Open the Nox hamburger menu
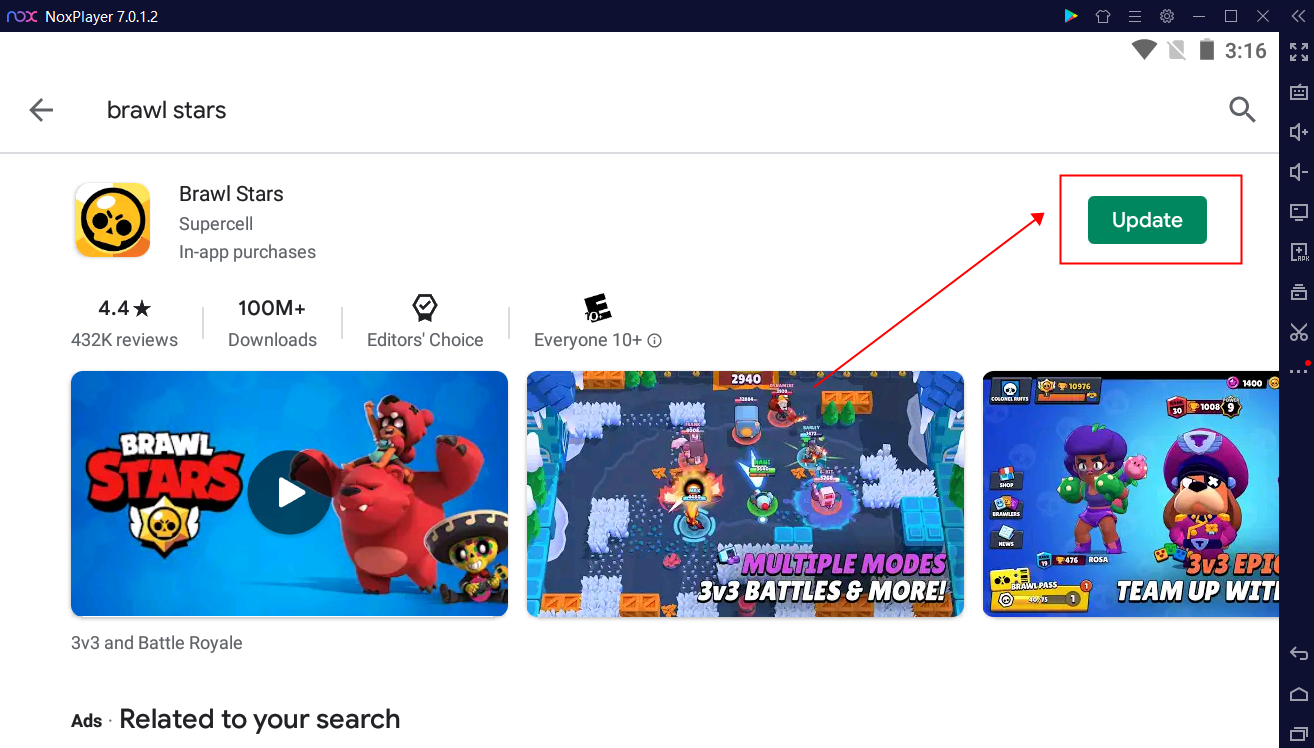 pyautogui.click(x=1135, y=16)
